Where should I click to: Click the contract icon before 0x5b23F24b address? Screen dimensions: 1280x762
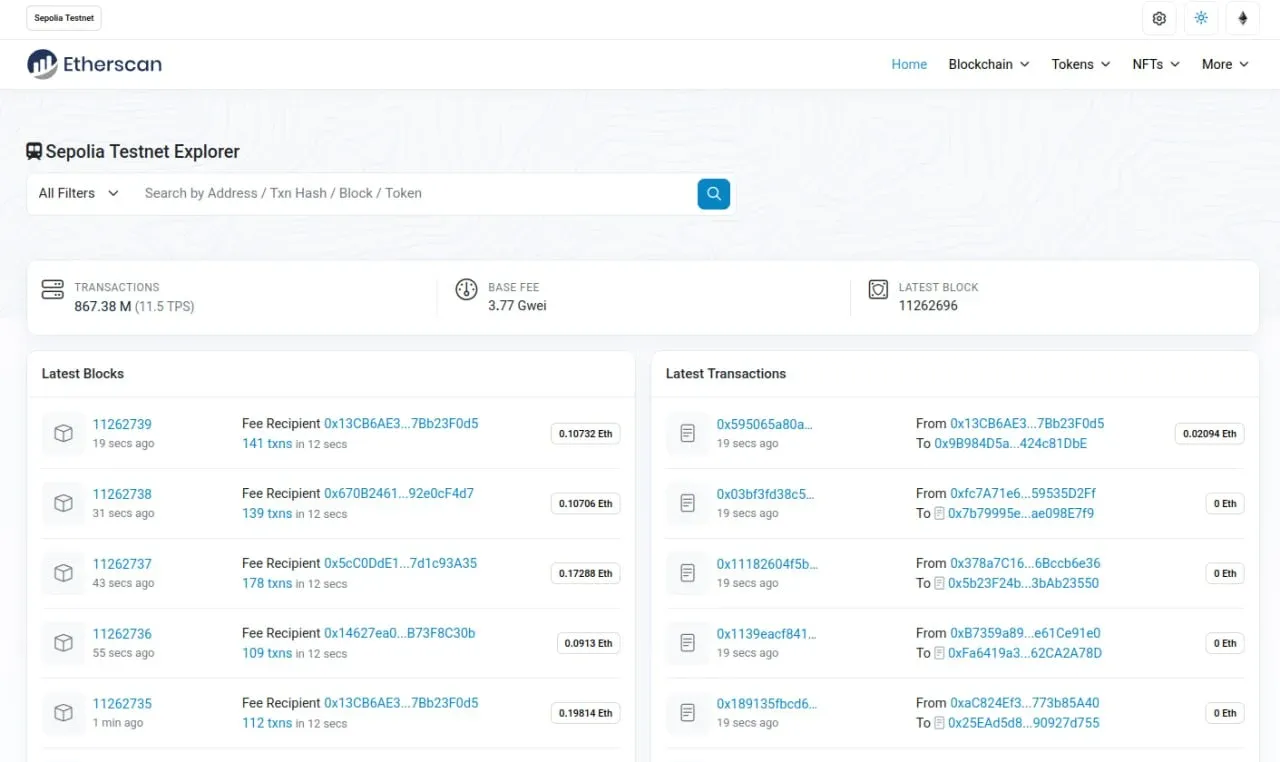pyautogui.click(x=939, y=583)
